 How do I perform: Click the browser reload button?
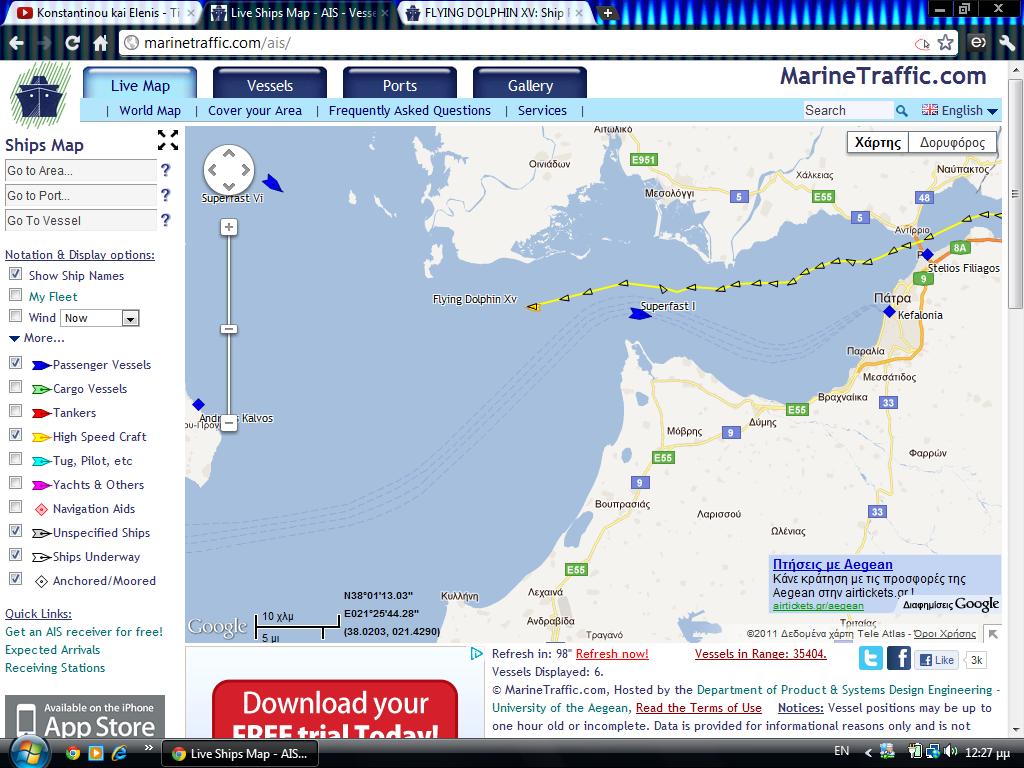coord(72,43)
